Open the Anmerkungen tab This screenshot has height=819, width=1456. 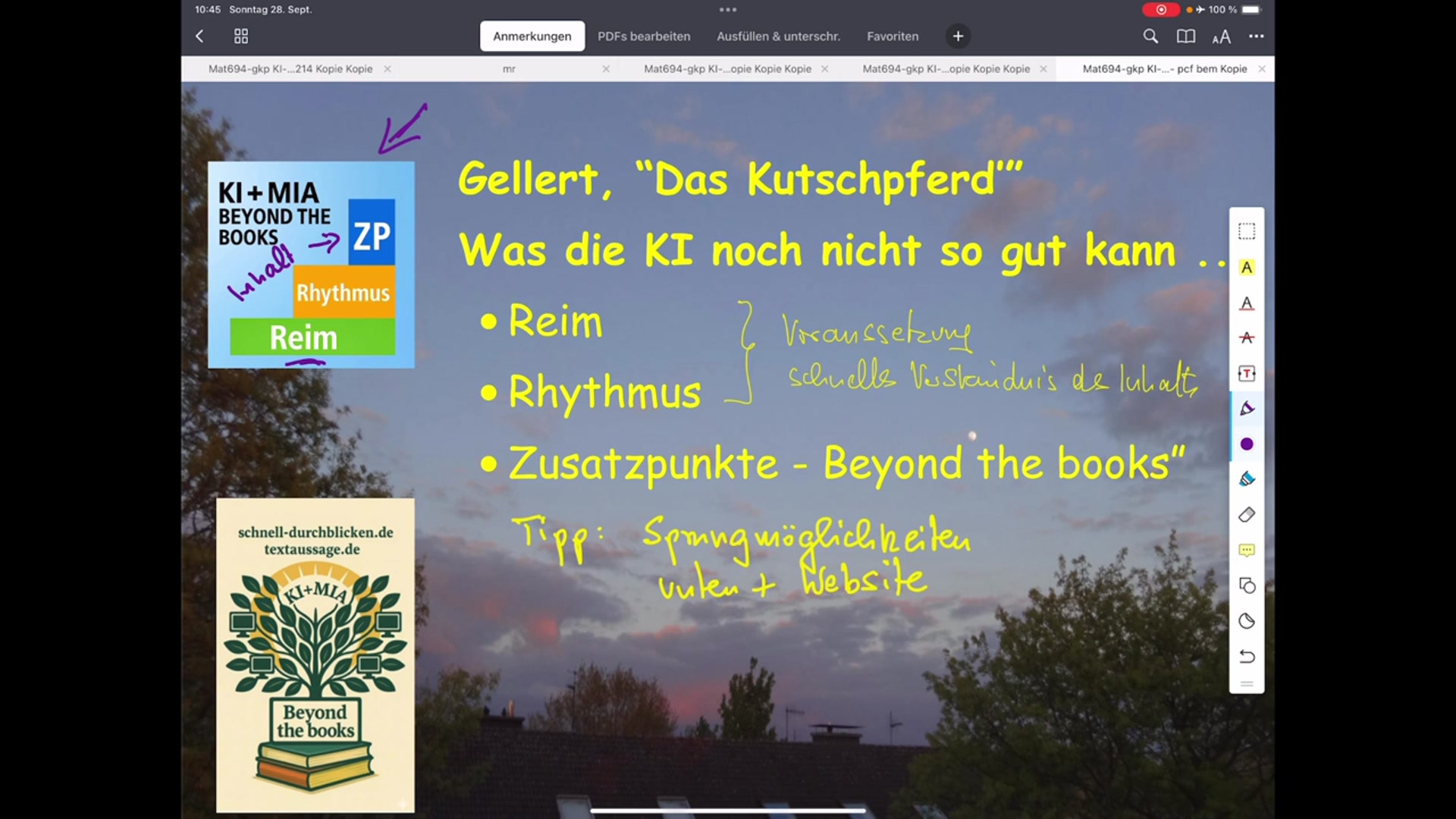pos(532,36)
